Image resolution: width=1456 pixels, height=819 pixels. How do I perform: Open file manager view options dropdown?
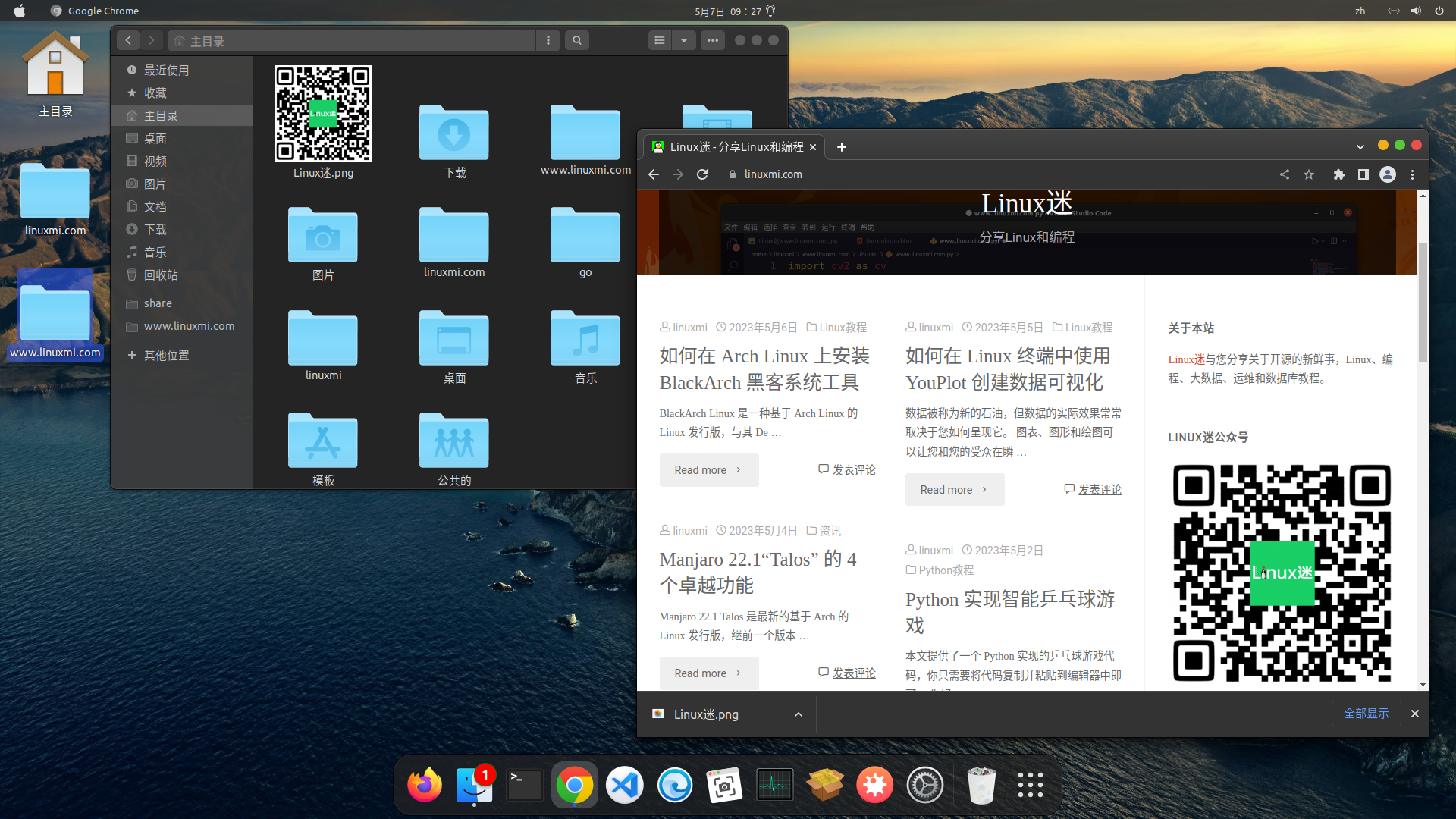coord(684,40)
